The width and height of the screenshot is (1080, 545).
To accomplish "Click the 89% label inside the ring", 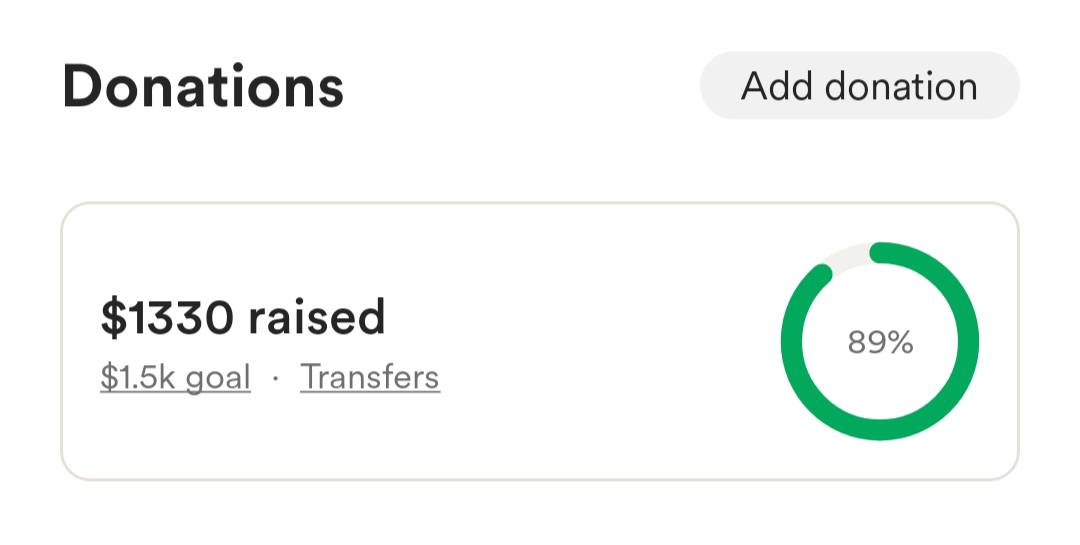I will point(880,343).
